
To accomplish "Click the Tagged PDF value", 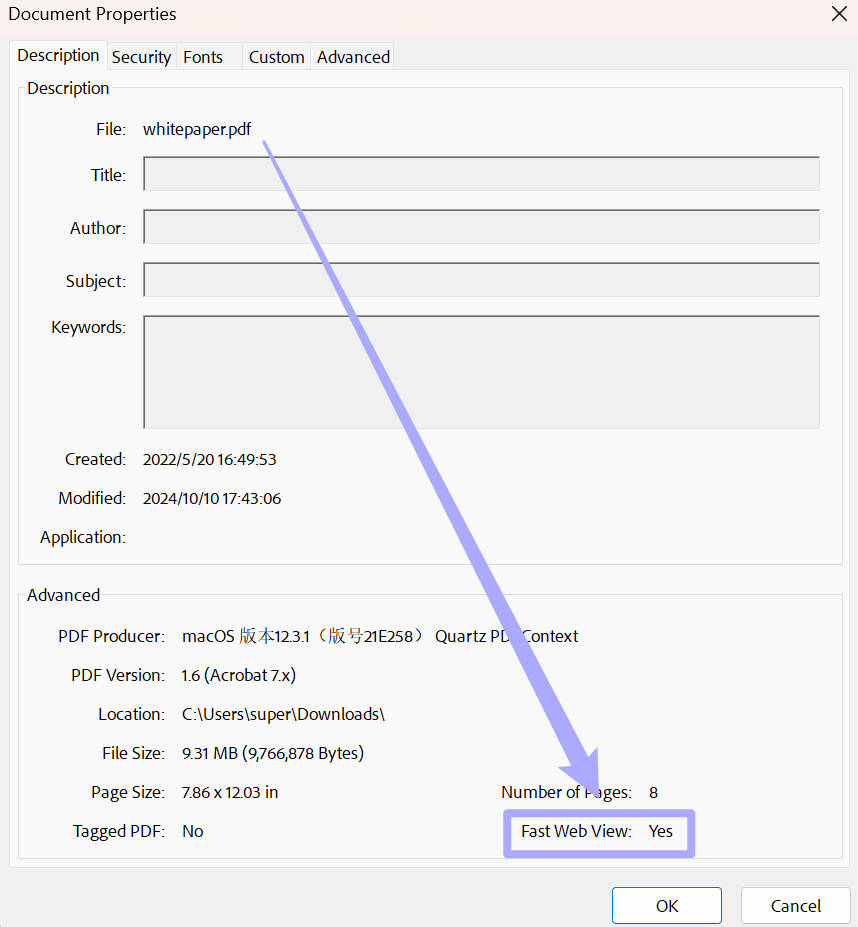I will [x=192, y=830].
